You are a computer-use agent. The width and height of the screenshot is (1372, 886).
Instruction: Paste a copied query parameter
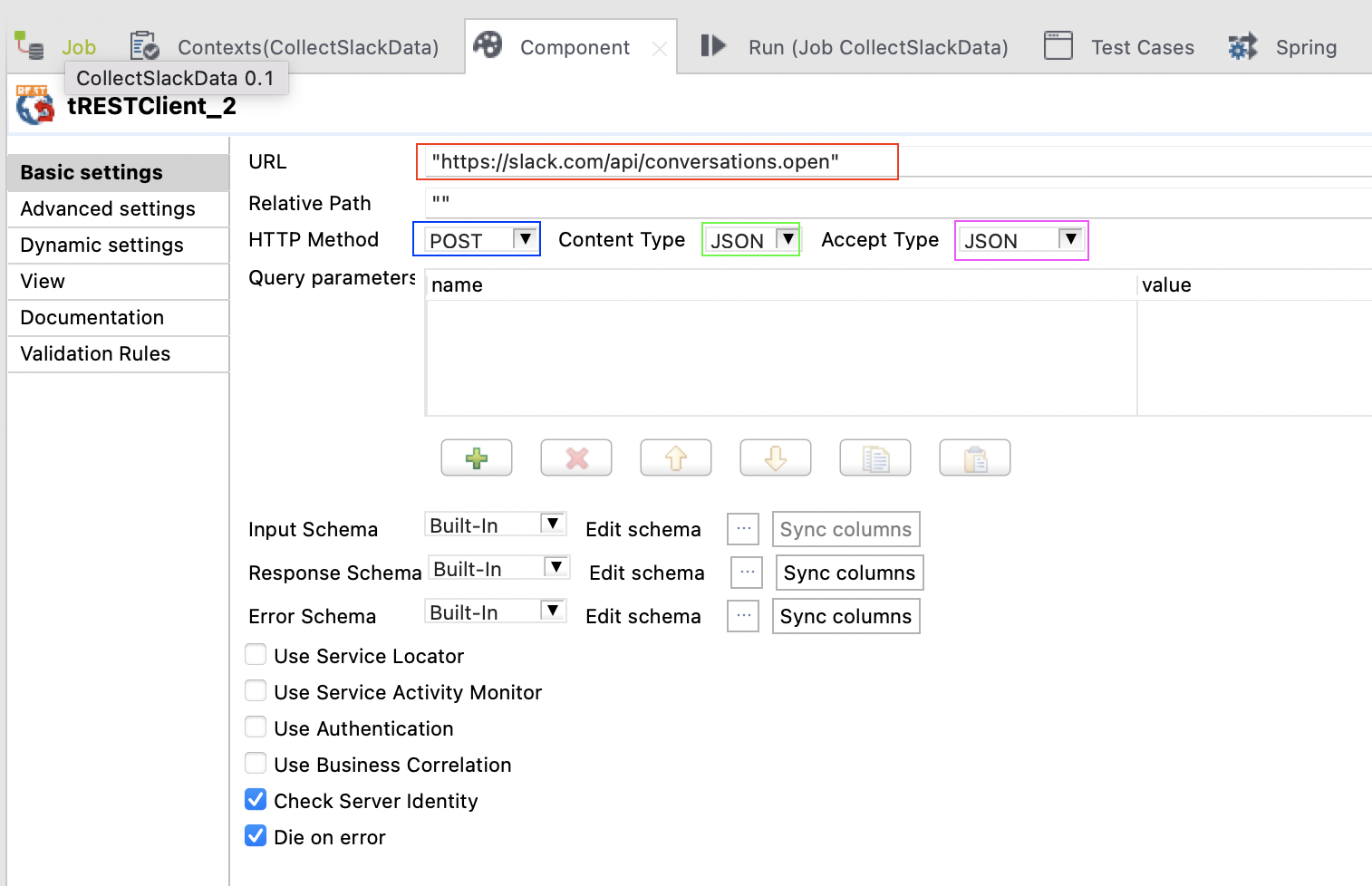[974, 457]
